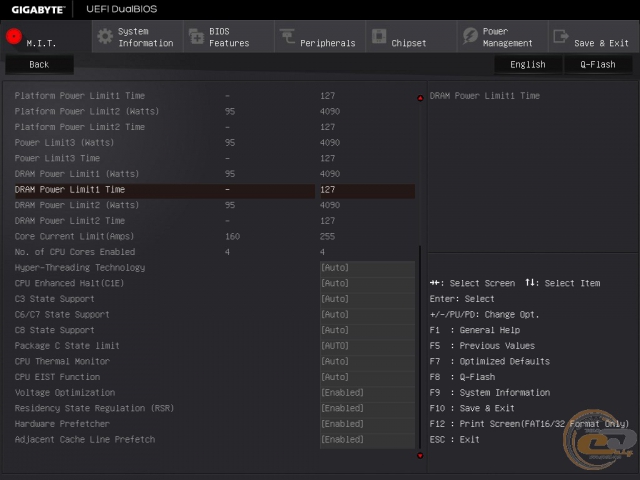
Task: Click the red scroll-down arrow
Action: [420, 456]
